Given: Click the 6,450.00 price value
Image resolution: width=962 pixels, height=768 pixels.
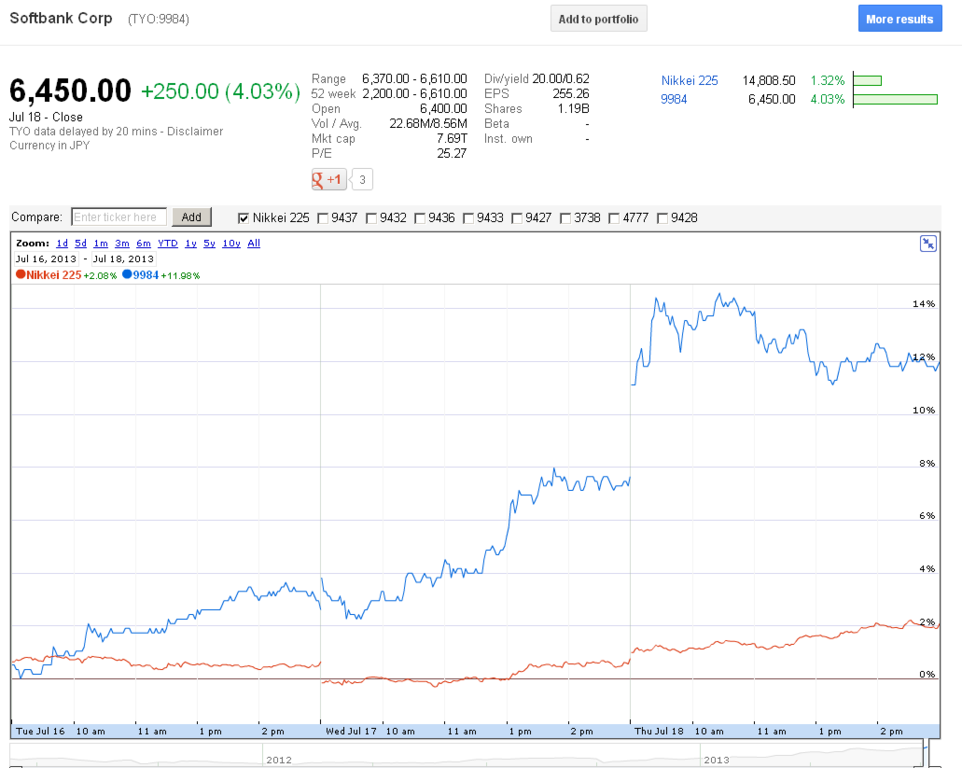Looking at the screenshot, I should [70, 91].
